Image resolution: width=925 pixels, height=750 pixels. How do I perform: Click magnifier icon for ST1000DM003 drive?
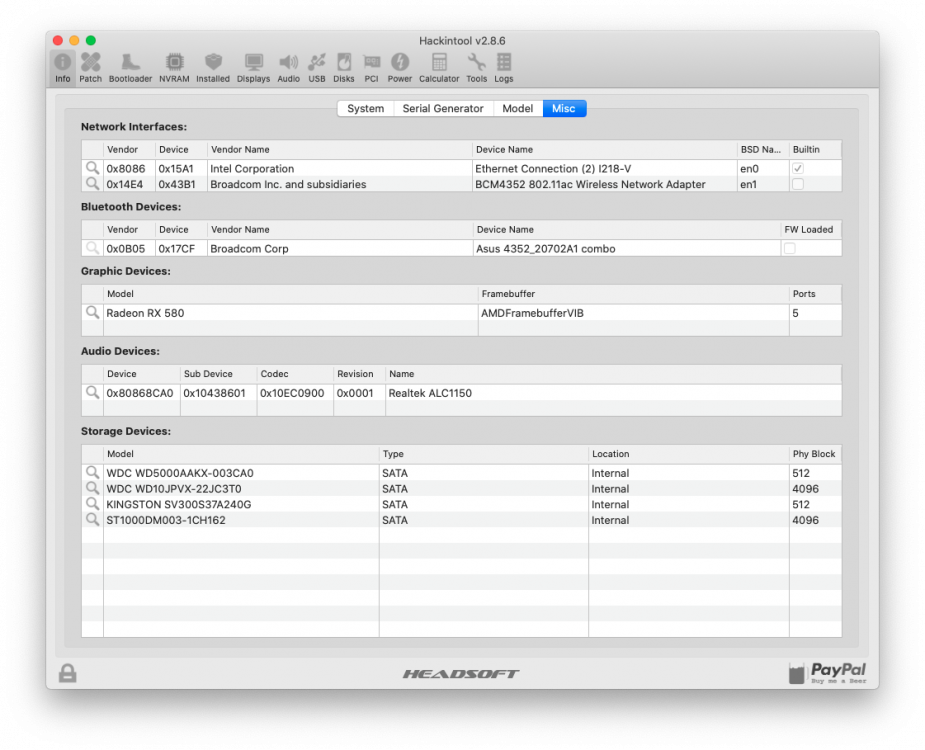click(92, 519)
